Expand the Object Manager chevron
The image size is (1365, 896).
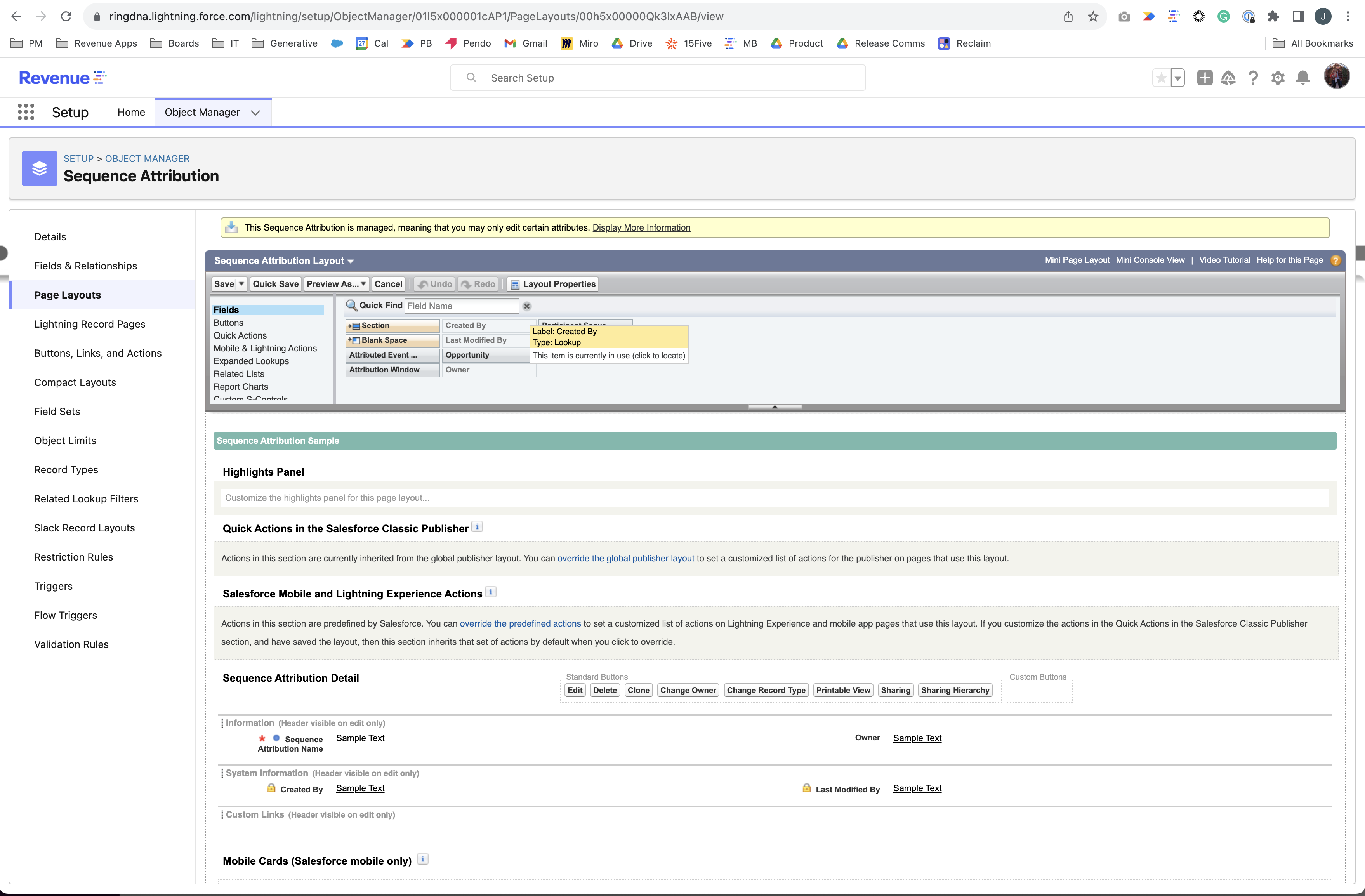tap(255, 113)
